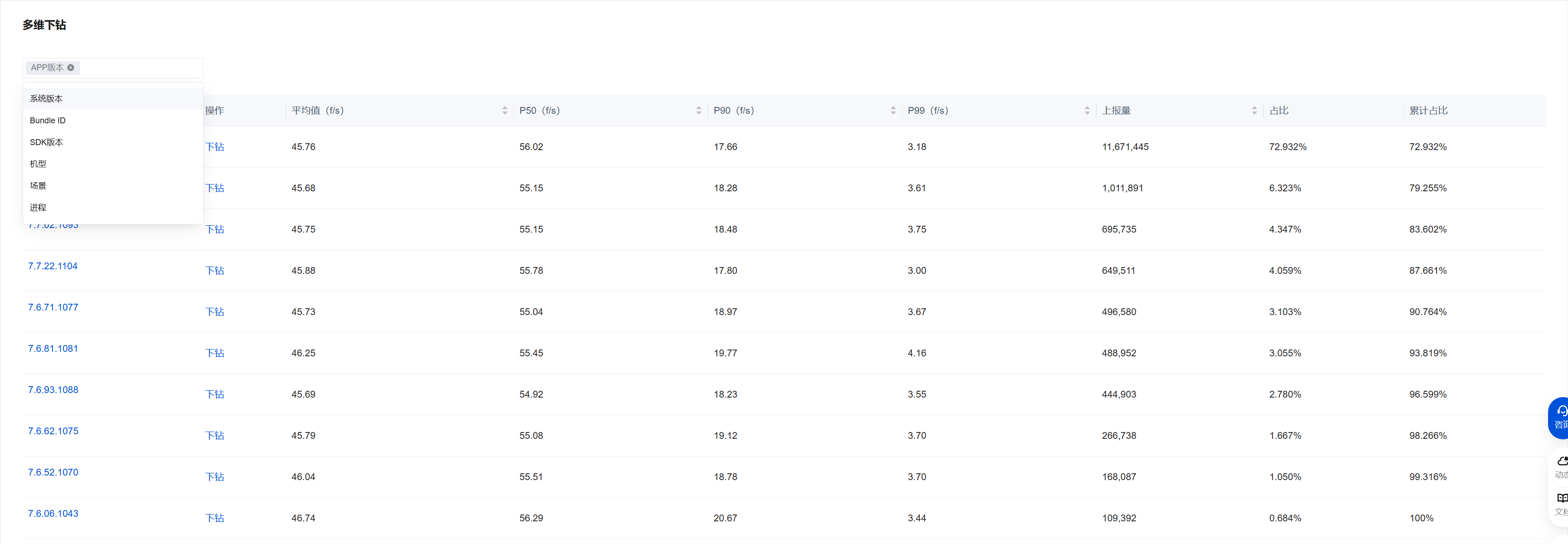Open the 文档 book icon on right edge
1568x544 pixels.
tap(1561, 504)
